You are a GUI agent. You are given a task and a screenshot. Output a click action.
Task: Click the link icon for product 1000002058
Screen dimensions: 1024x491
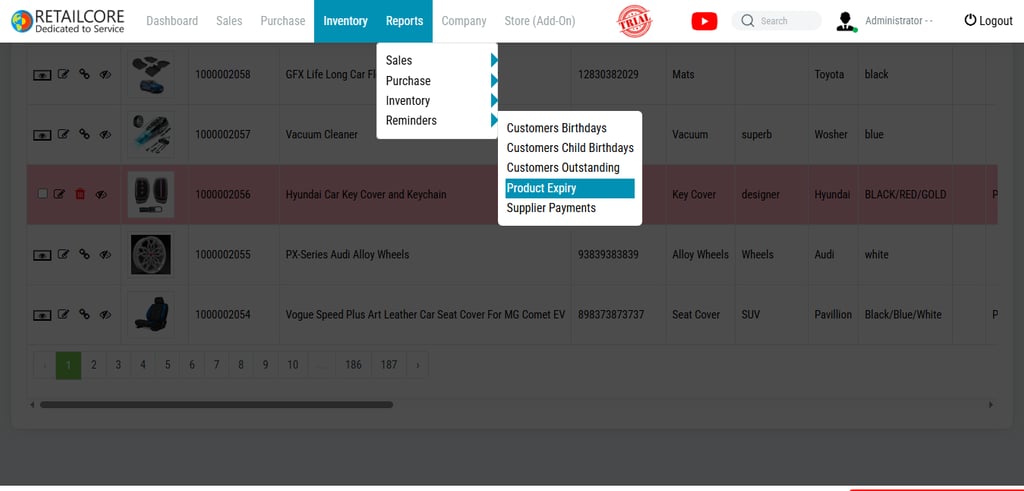point(84,74)
